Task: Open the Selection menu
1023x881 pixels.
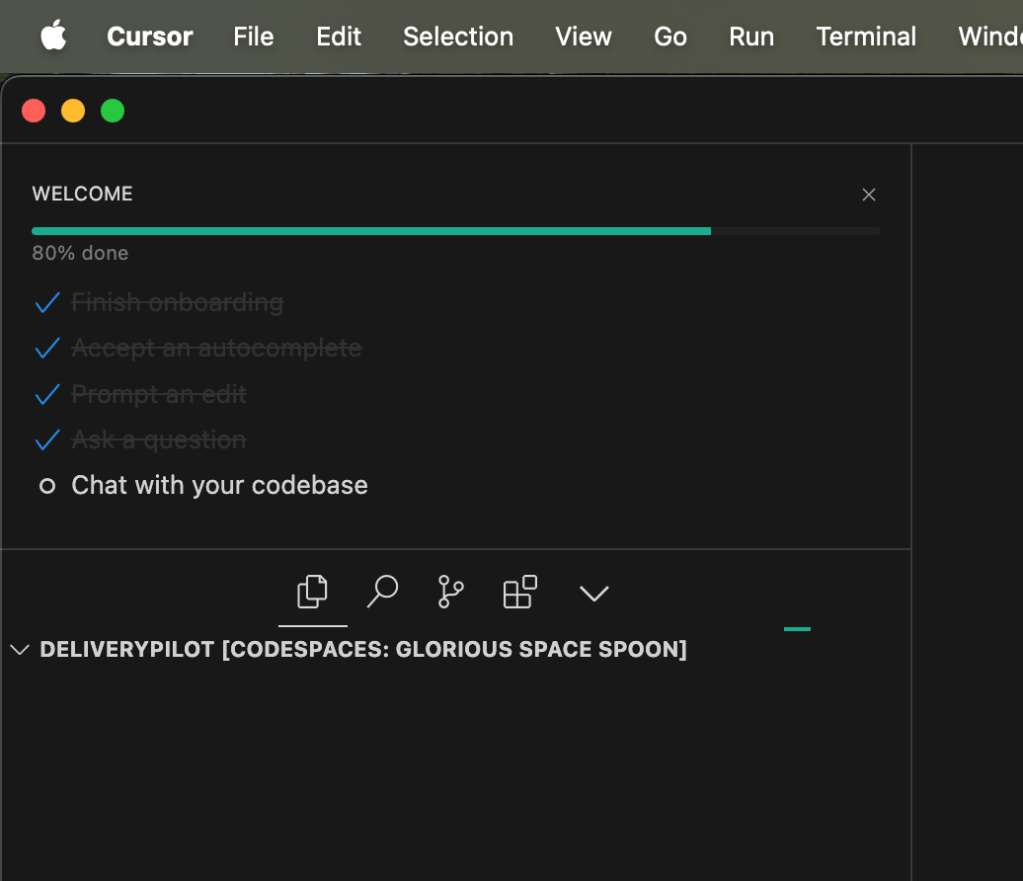Action: (x=458, y=37)
